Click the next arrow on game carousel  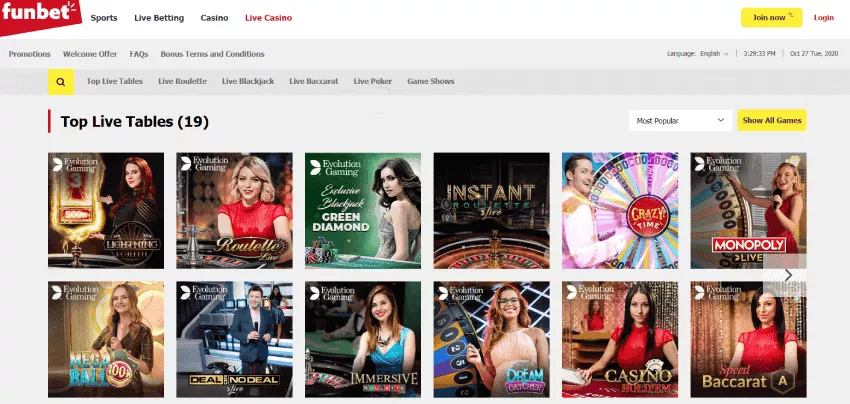(x=788, y=275)
